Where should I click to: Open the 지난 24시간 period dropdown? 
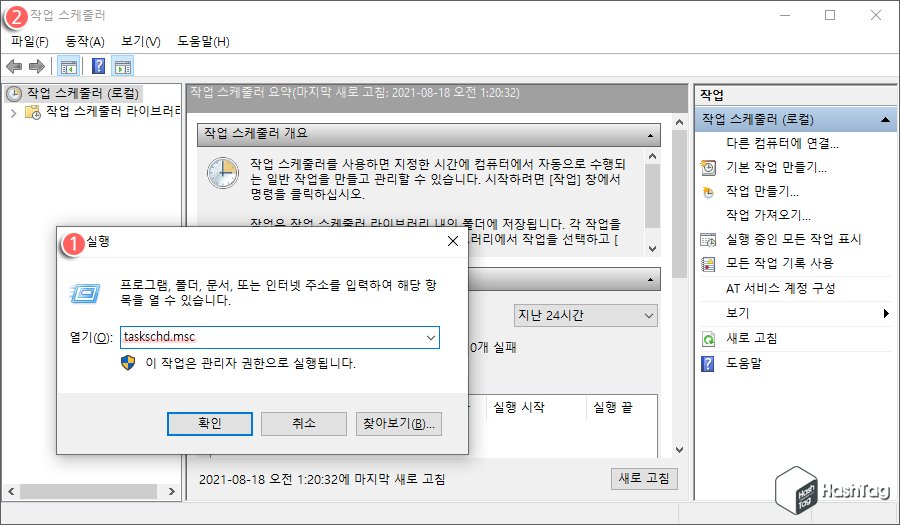pyautogui.click(x=585, y=316)
